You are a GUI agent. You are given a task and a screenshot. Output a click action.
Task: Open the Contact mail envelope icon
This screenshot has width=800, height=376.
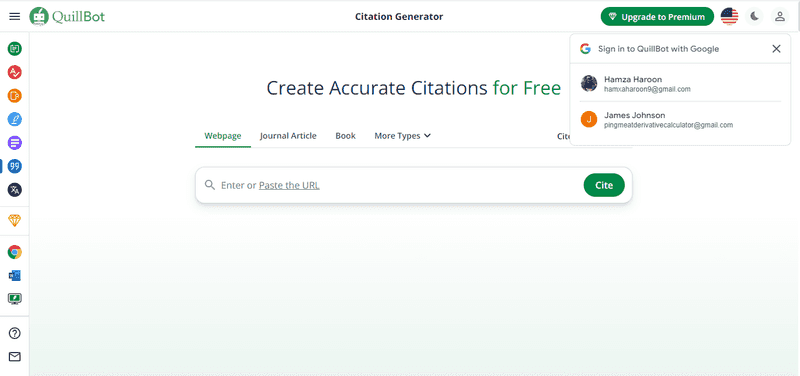[15, 357]
